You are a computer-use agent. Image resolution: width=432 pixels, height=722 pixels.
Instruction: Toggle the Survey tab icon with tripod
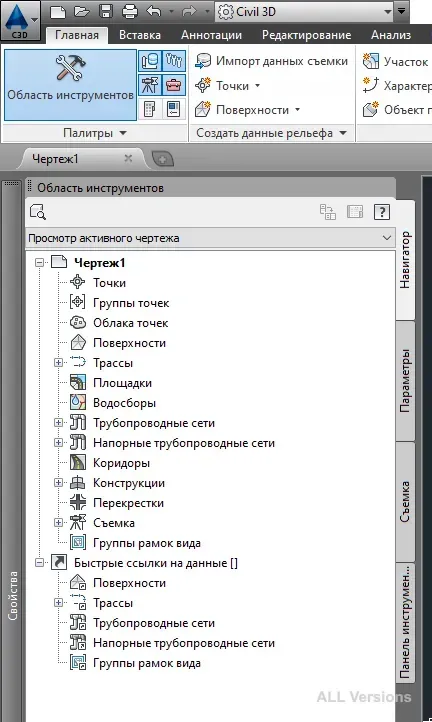[x=150, y=85]
